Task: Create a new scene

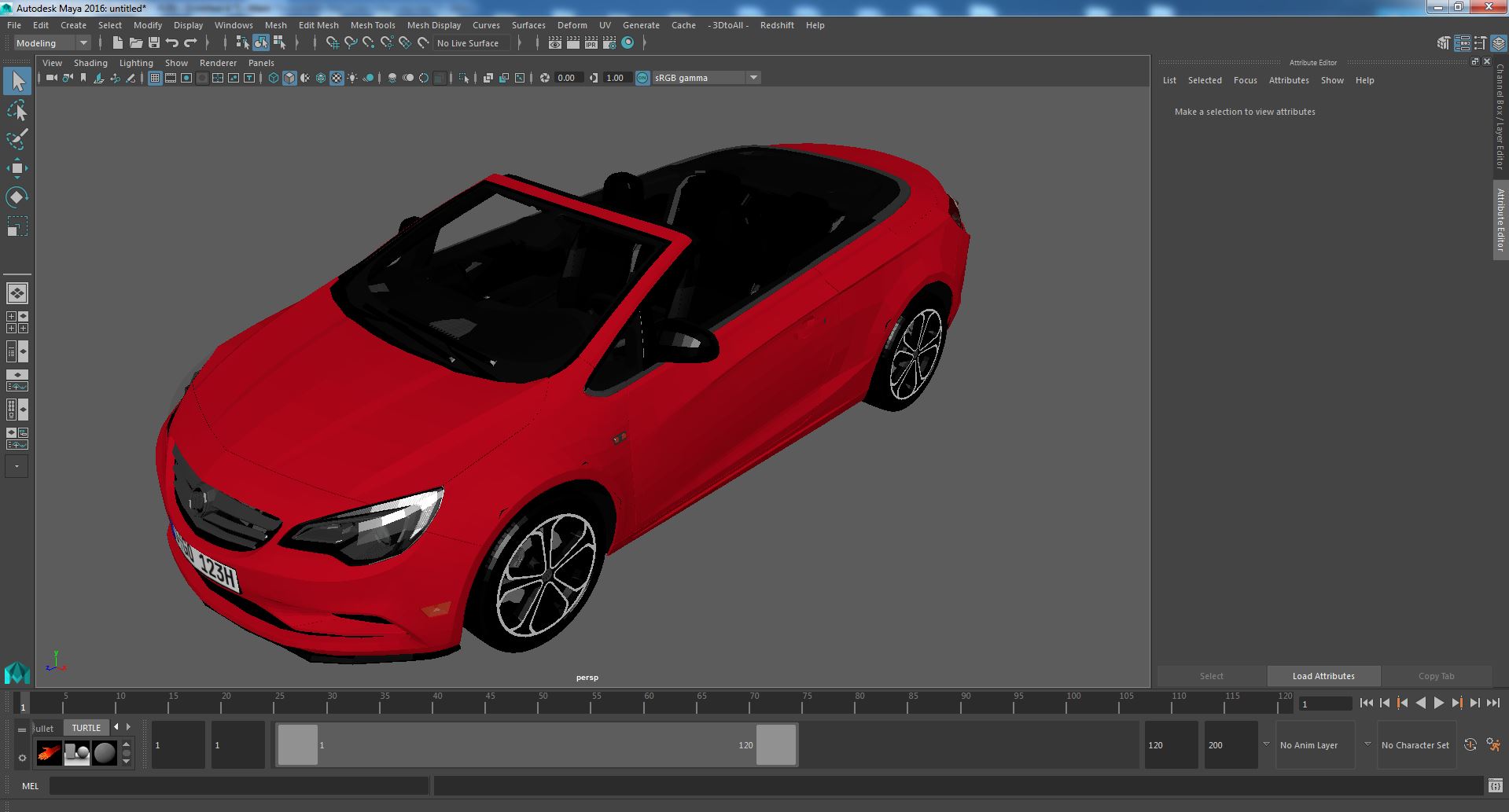Action: [x=118, y=43]
